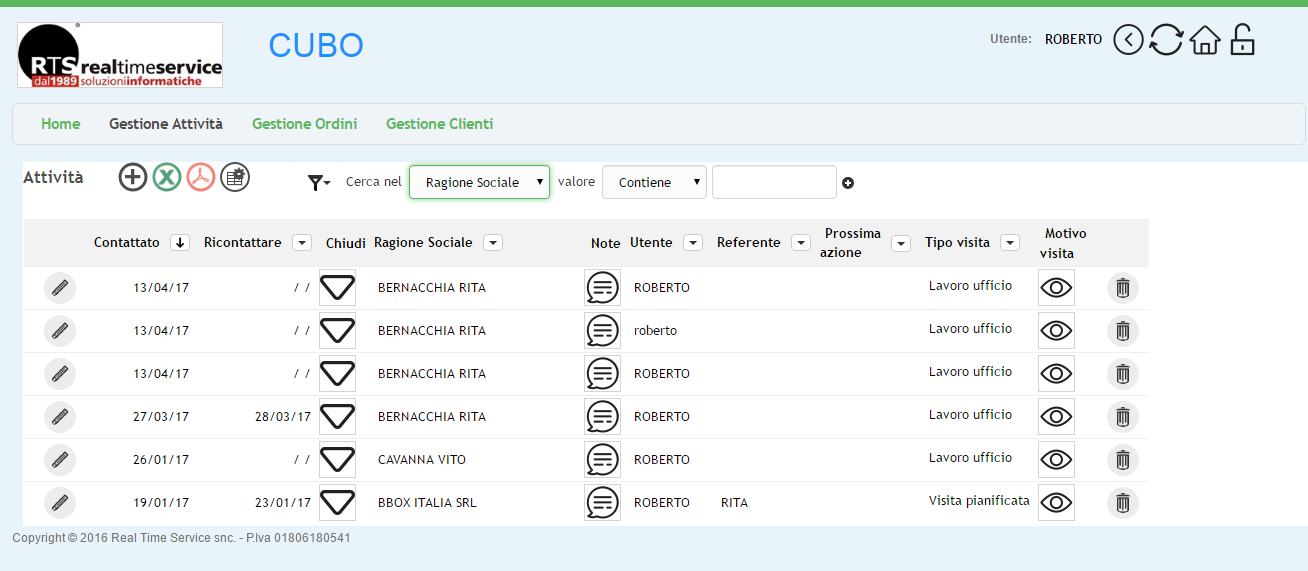Click the 26/01/17 contattato date
This screenshot has height=571, width=1308.
click(x=161, y=460)
